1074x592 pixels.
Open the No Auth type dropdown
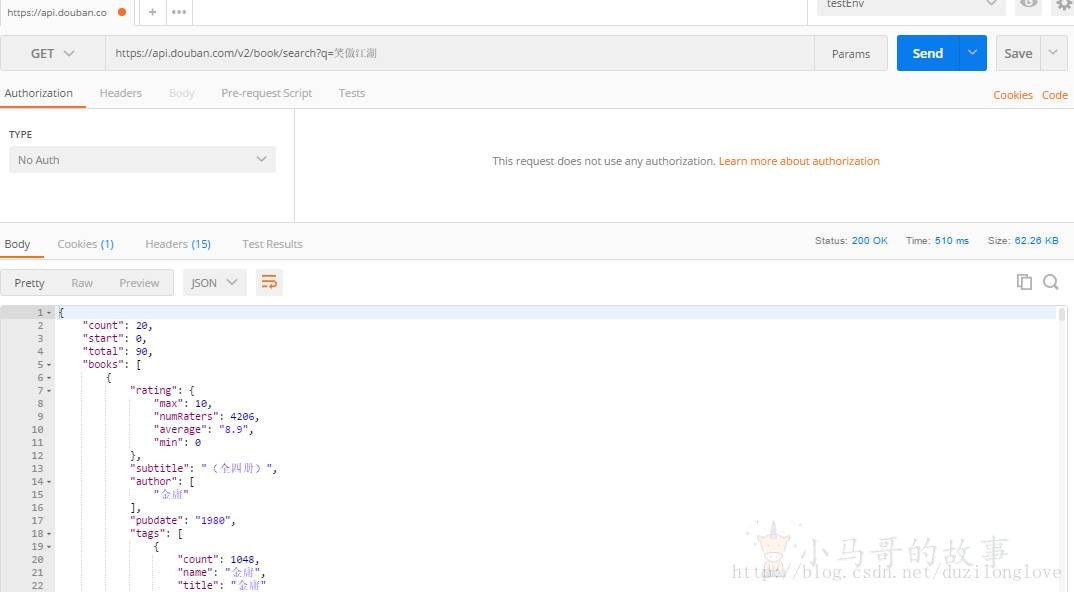pos(142,160)
